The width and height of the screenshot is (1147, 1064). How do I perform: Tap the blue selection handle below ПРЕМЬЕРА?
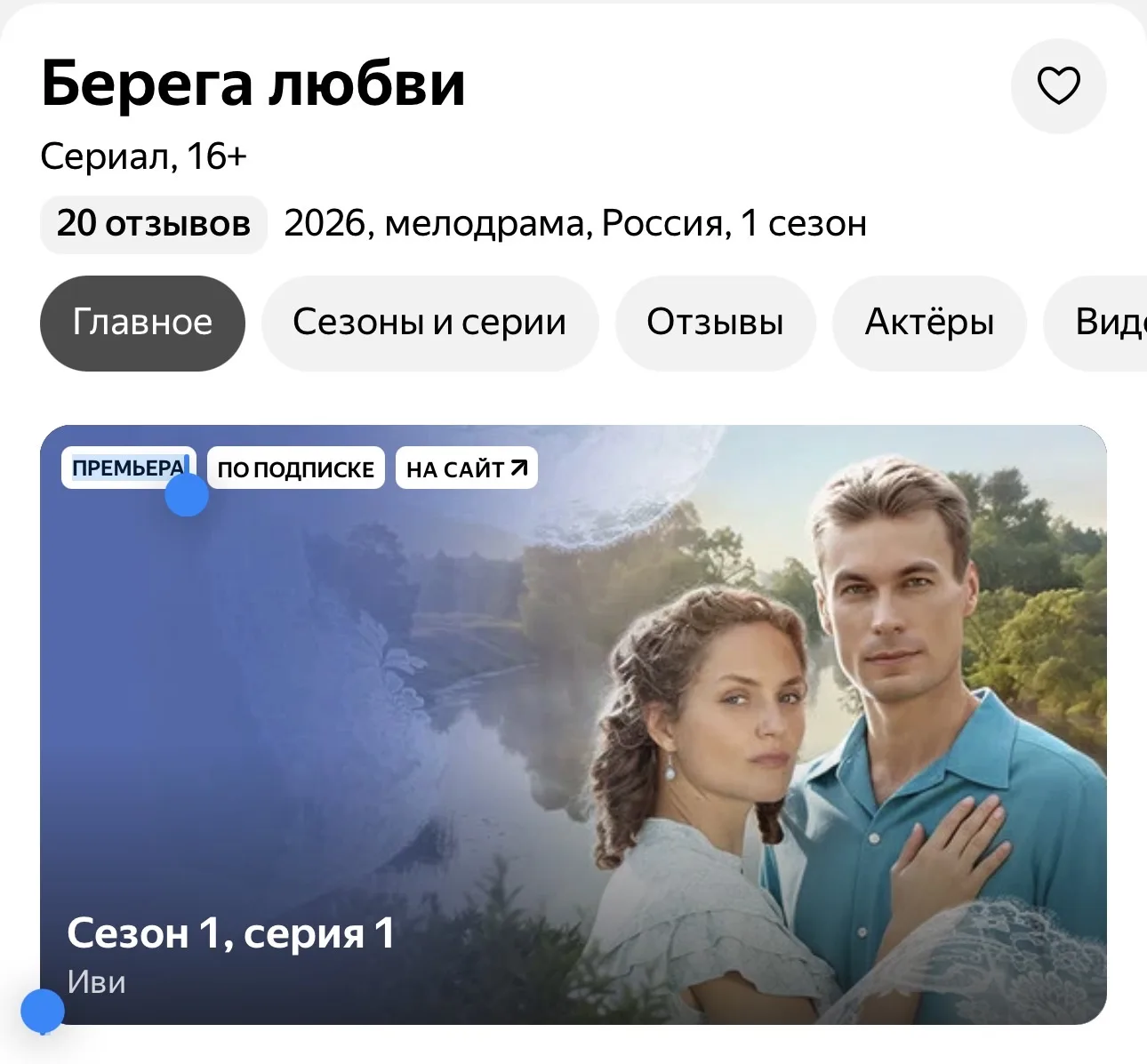click(187, 494)
